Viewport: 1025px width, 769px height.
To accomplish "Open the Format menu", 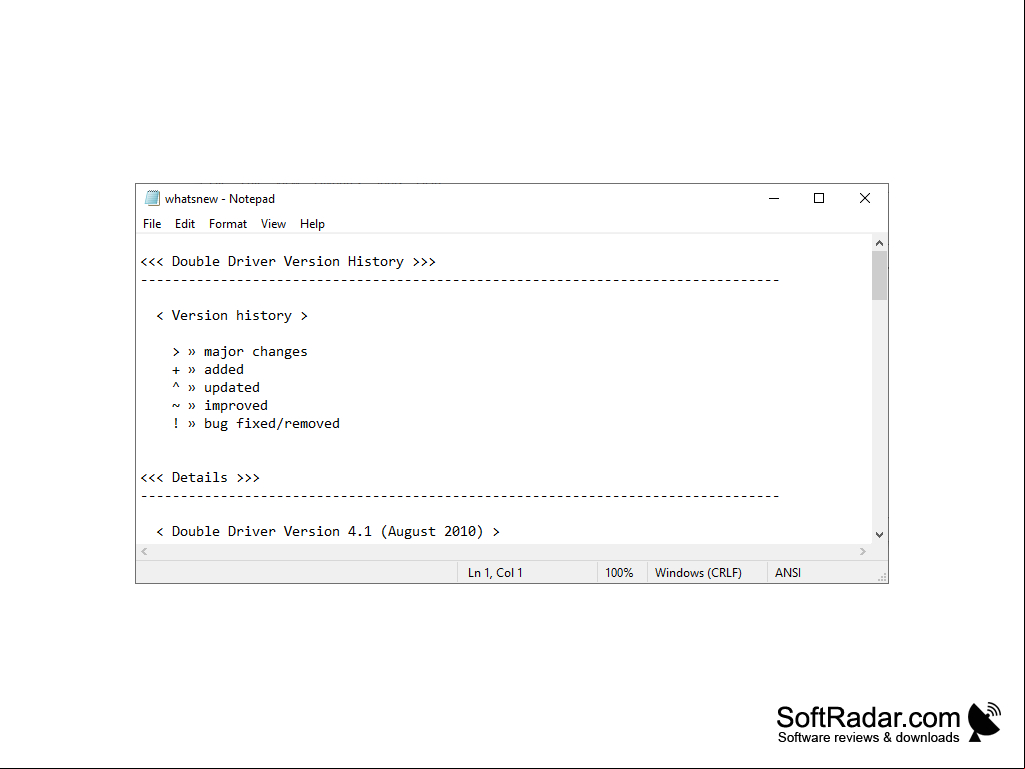I will (227, 224).
